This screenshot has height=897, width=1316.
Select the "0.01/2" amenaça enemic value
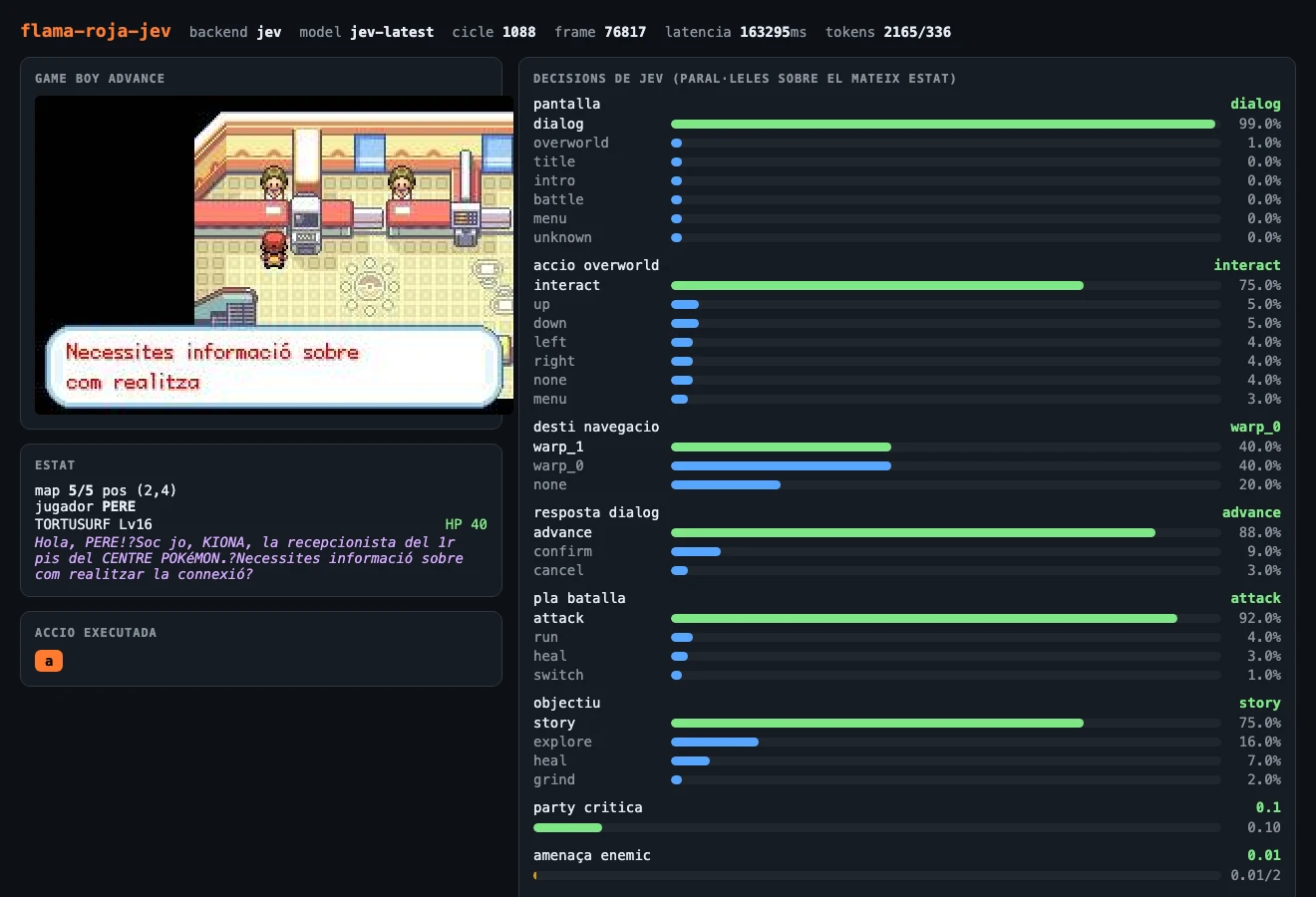(x=1255, y=875)
